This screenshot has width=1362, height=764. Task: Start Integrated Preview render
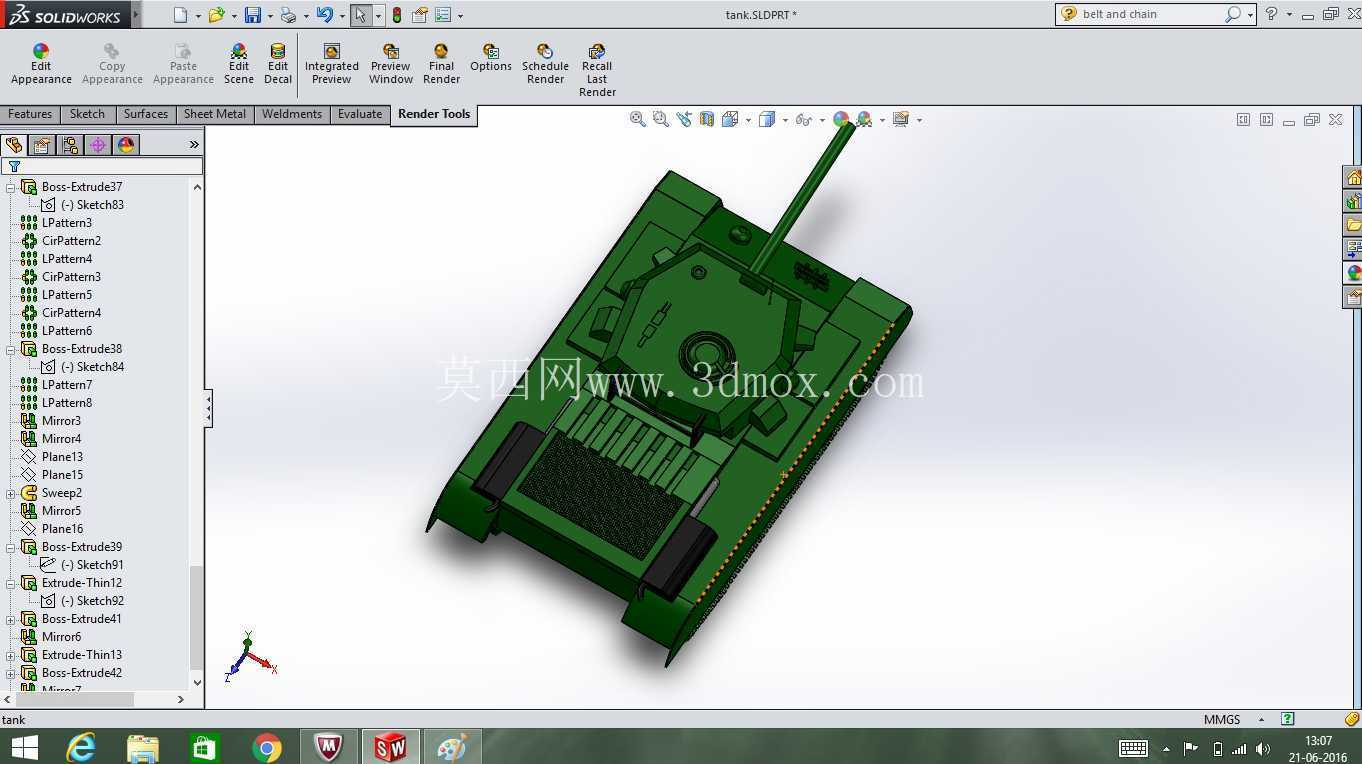[x=332, y=64]
